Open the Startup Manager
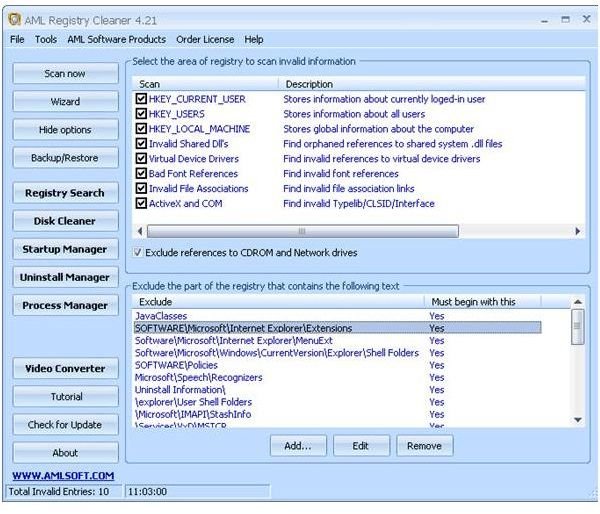Screen dimensions: 600x514 pyautogui.click(x=65, y=249)
